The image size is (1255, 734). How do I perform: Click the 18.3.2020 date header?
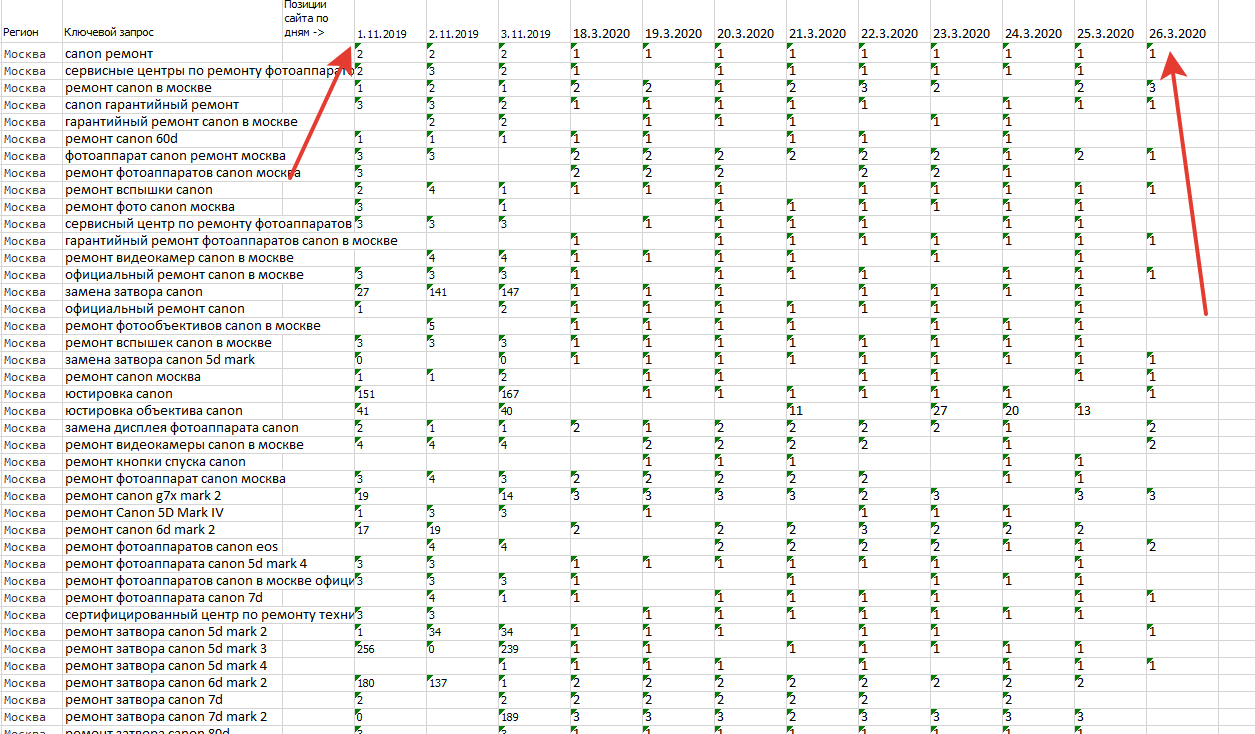[x=602, y=34]
